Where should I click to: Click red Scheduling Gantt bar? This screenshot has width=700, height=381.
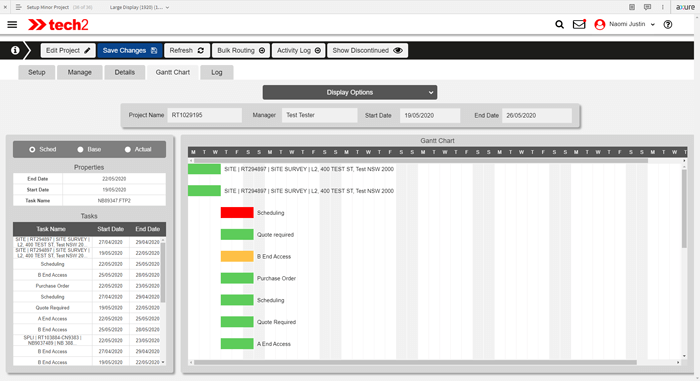click(237, 213)
